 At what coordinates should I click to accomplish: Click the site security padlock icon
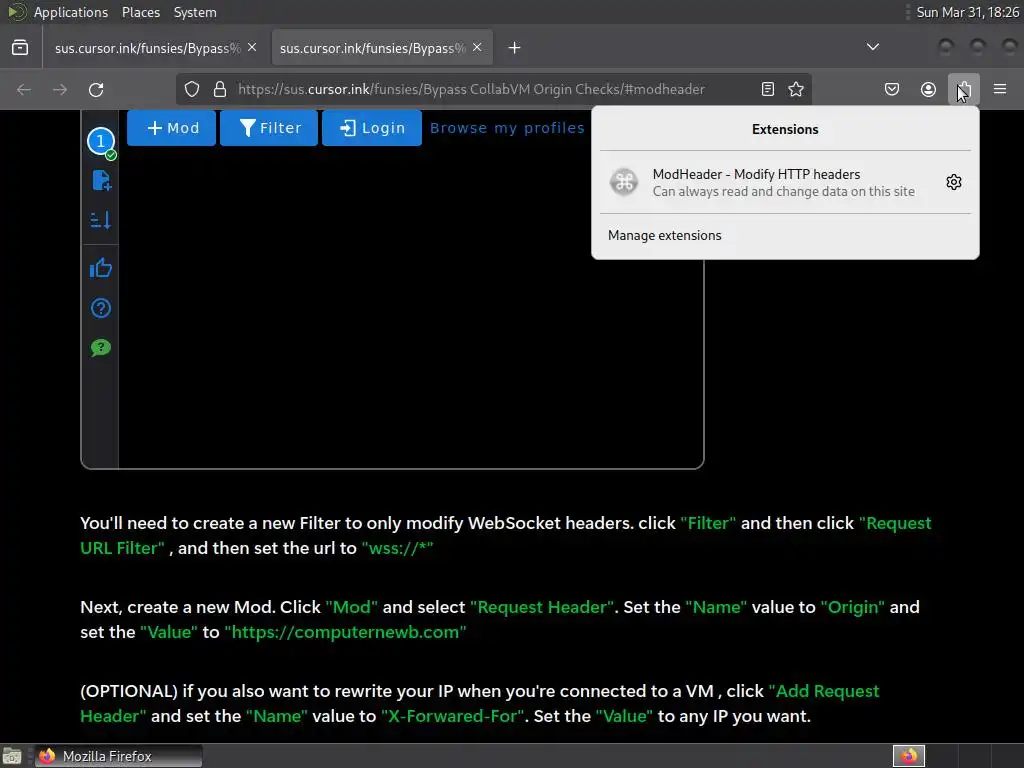coord(220,89)
